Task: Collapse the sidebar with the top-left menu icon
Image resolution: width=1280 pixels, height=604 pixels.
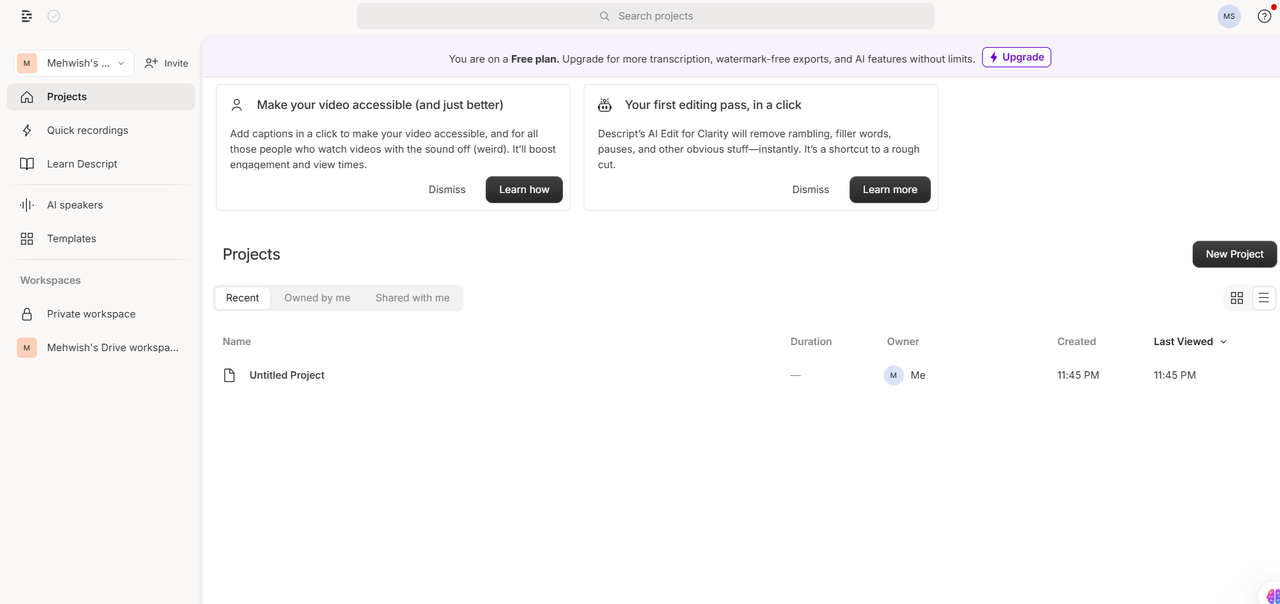Action: (27, 16)
